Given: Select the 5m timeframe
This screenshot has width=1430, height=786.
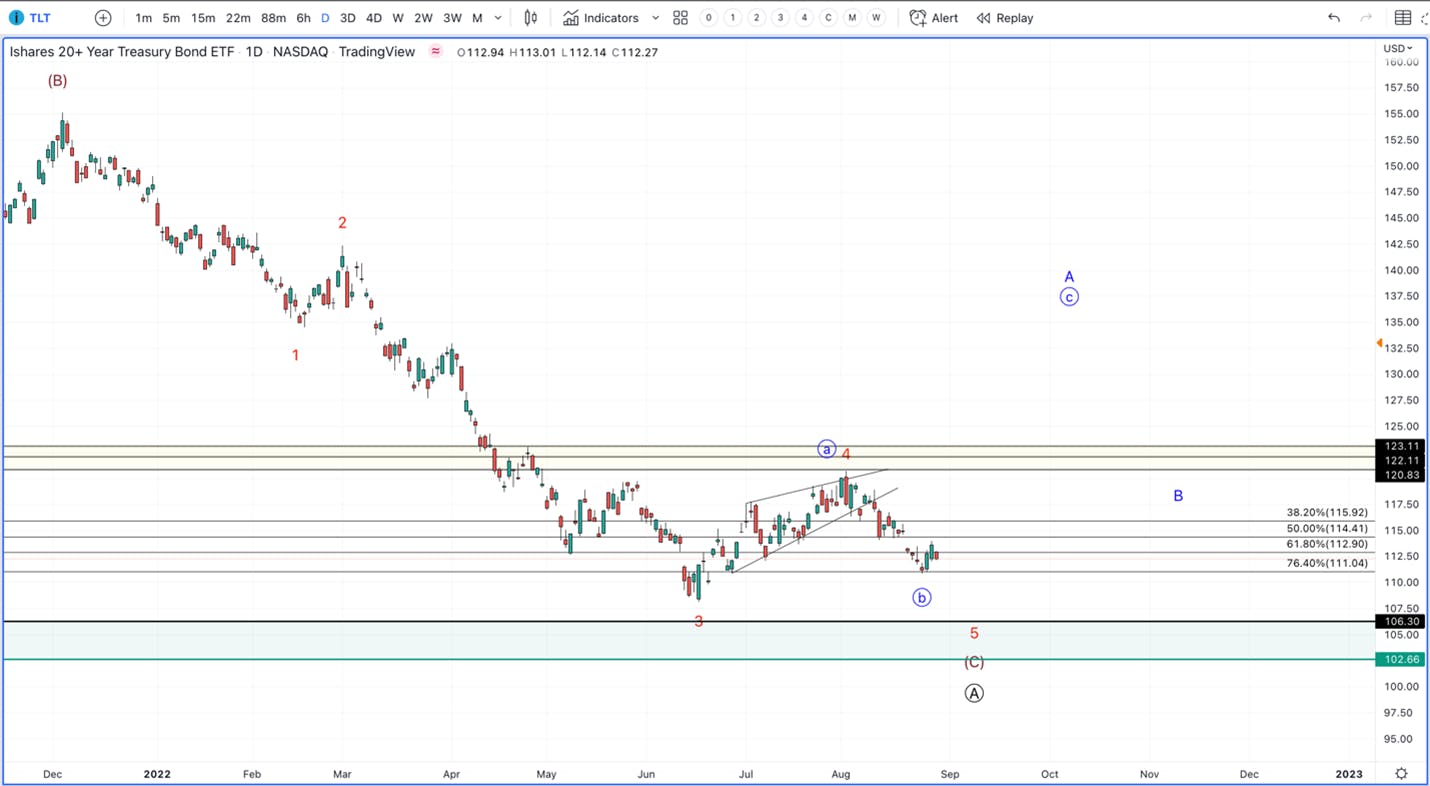Looking at the screenshot, I should coord(172,18).
